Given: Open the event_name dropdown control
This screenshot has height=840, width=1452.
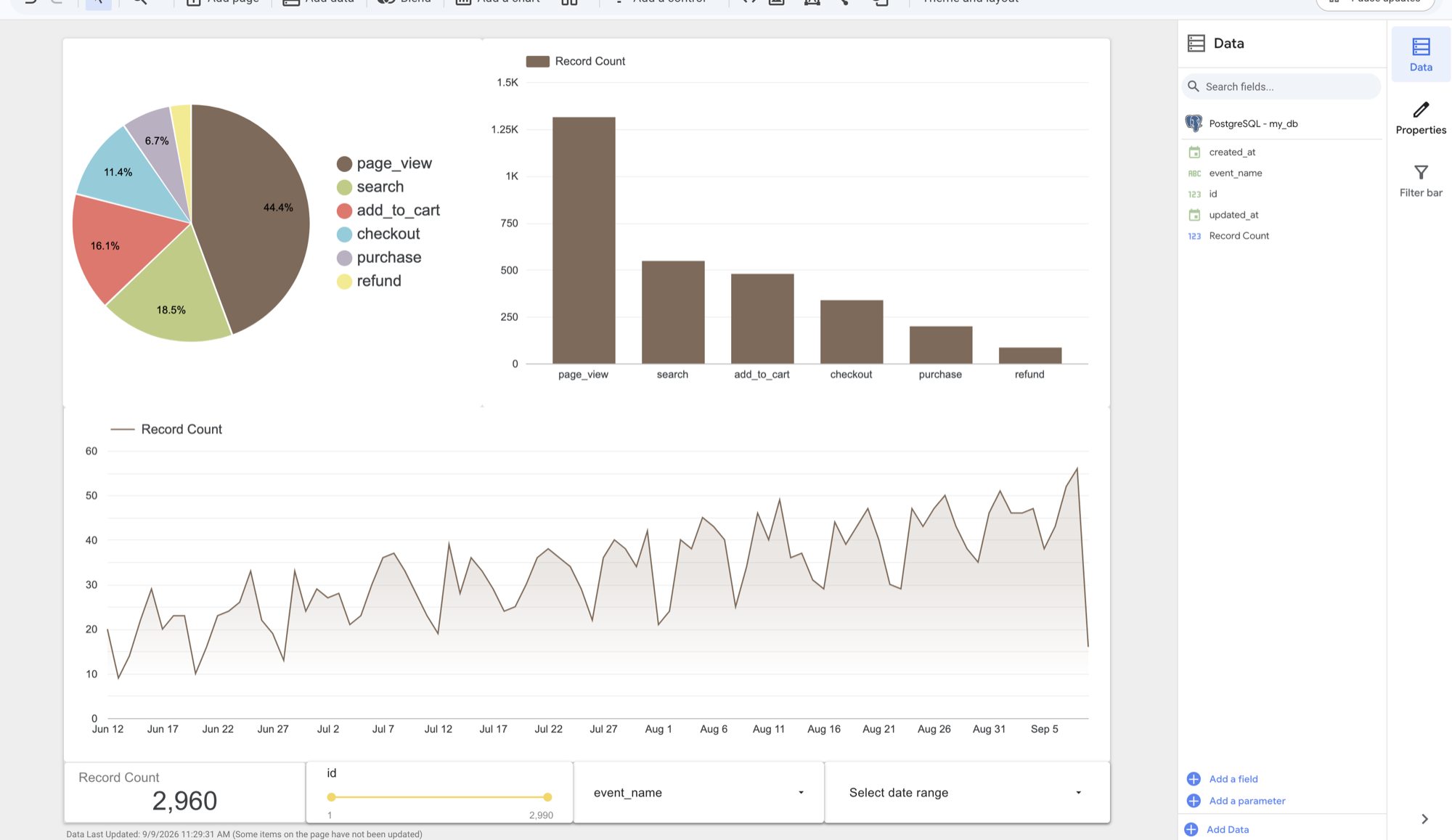Looking at the screenshot, I should pyautogui.click(x=698, y=793).
